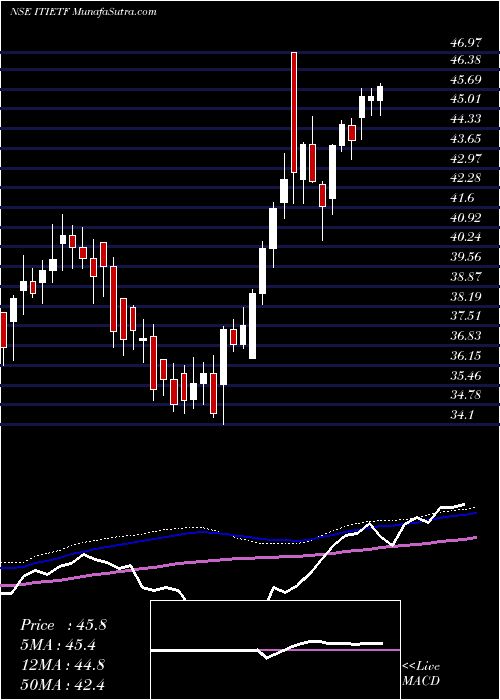Viewport: 500px width, 700px height.
Task: Select the 38.19 price label
Action: [x=466, y=296]
